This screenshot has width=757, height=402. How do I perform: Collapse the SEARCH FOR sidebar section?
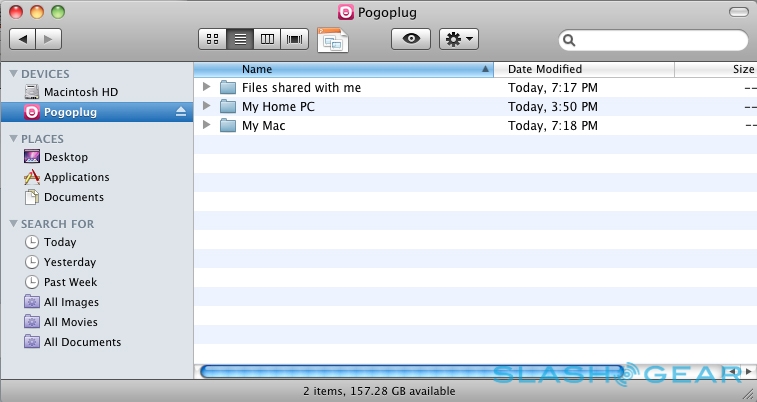13,224
